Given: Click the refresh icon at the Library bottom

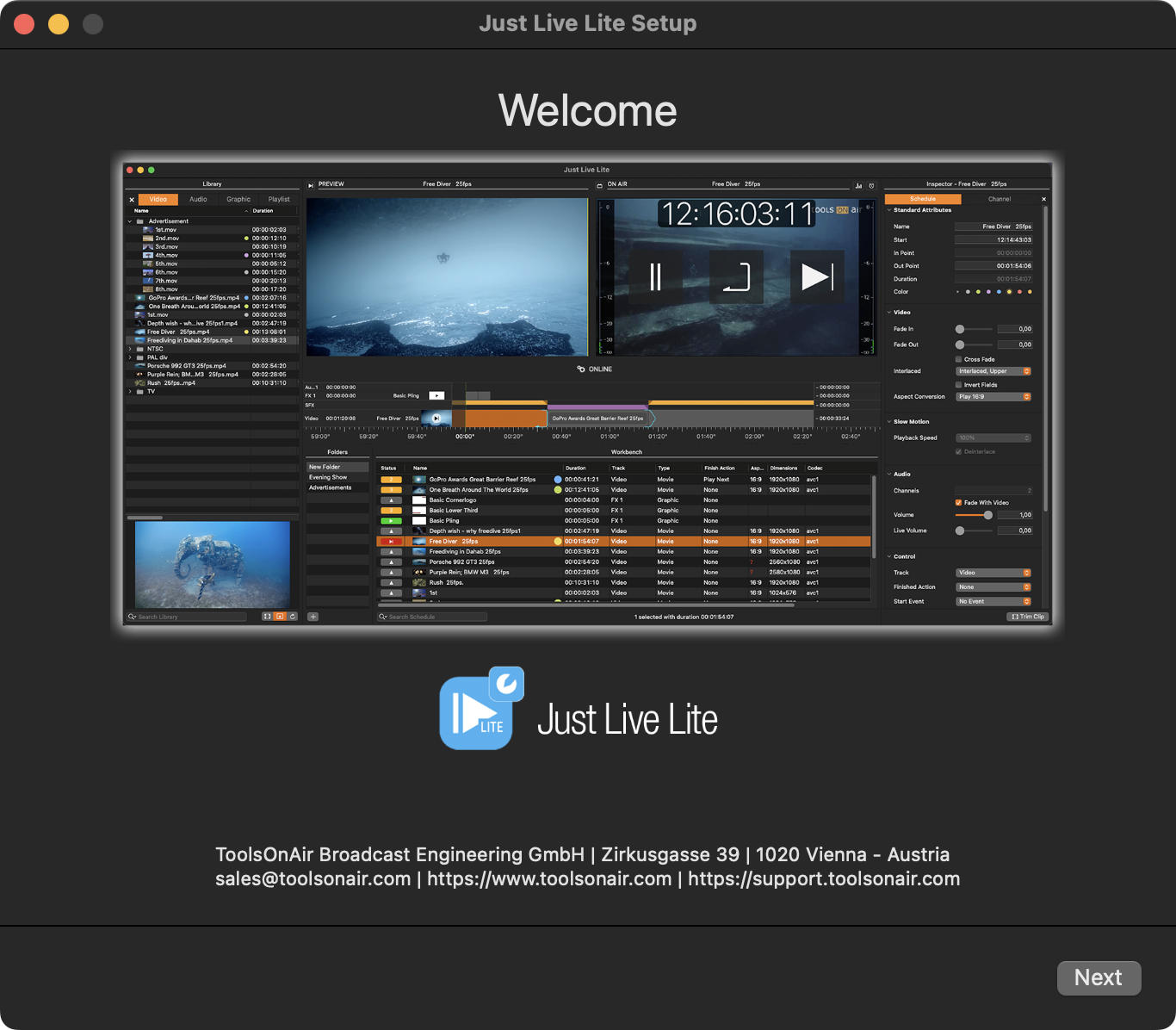Looking at the screenshot, I should pos(293,617).
